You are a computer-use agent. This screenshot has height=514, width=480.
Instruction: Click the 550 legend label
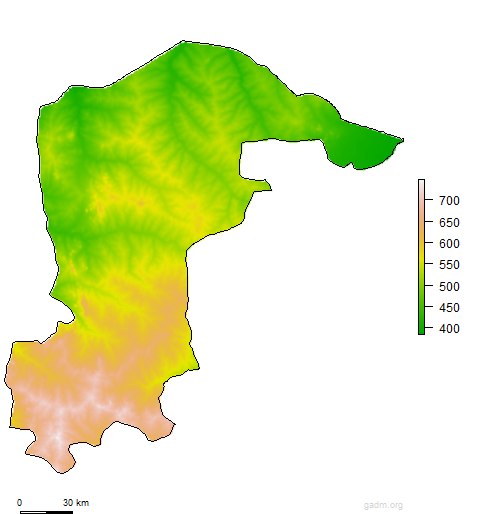(449, 265)
